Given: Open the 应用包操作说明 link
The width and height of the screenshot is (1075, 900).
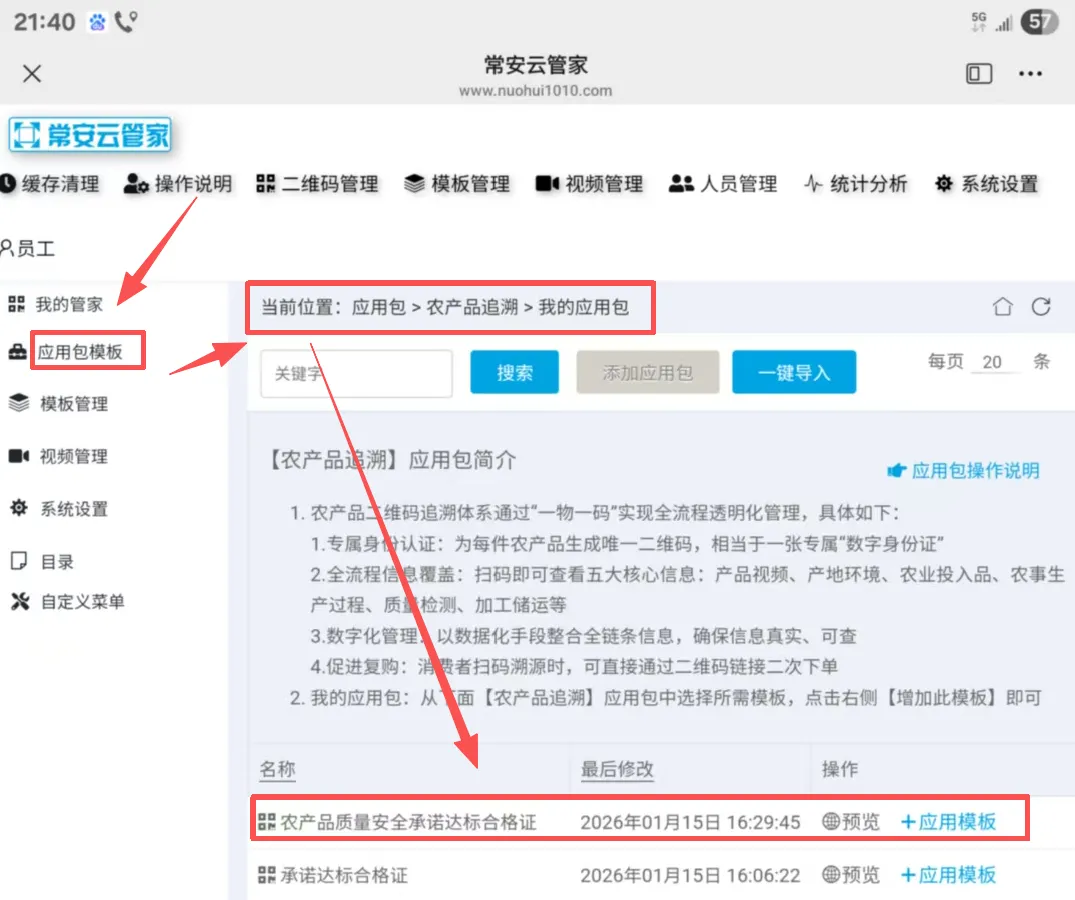Looking at the screenshot, I should (964, 470).
